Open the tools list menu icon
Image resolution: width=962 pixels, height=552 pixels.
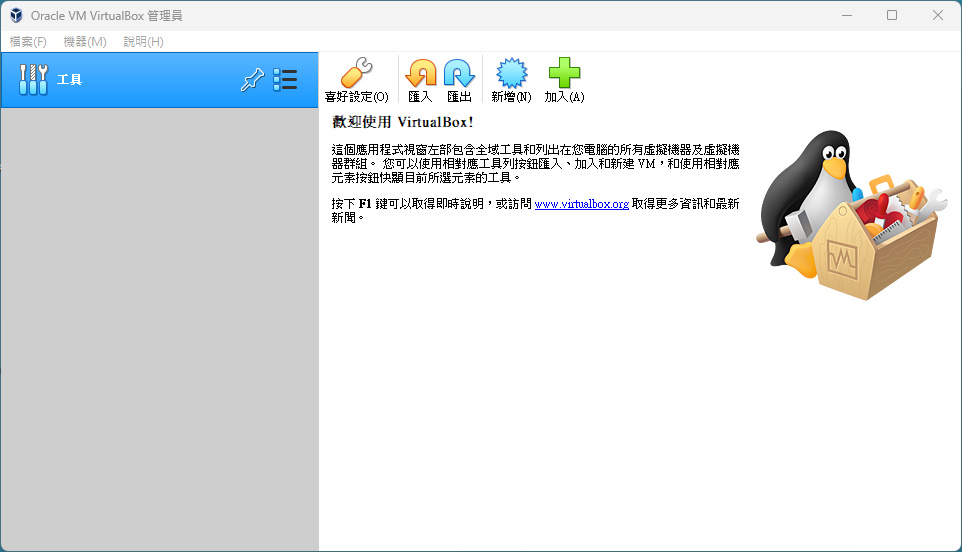point(285,80)
